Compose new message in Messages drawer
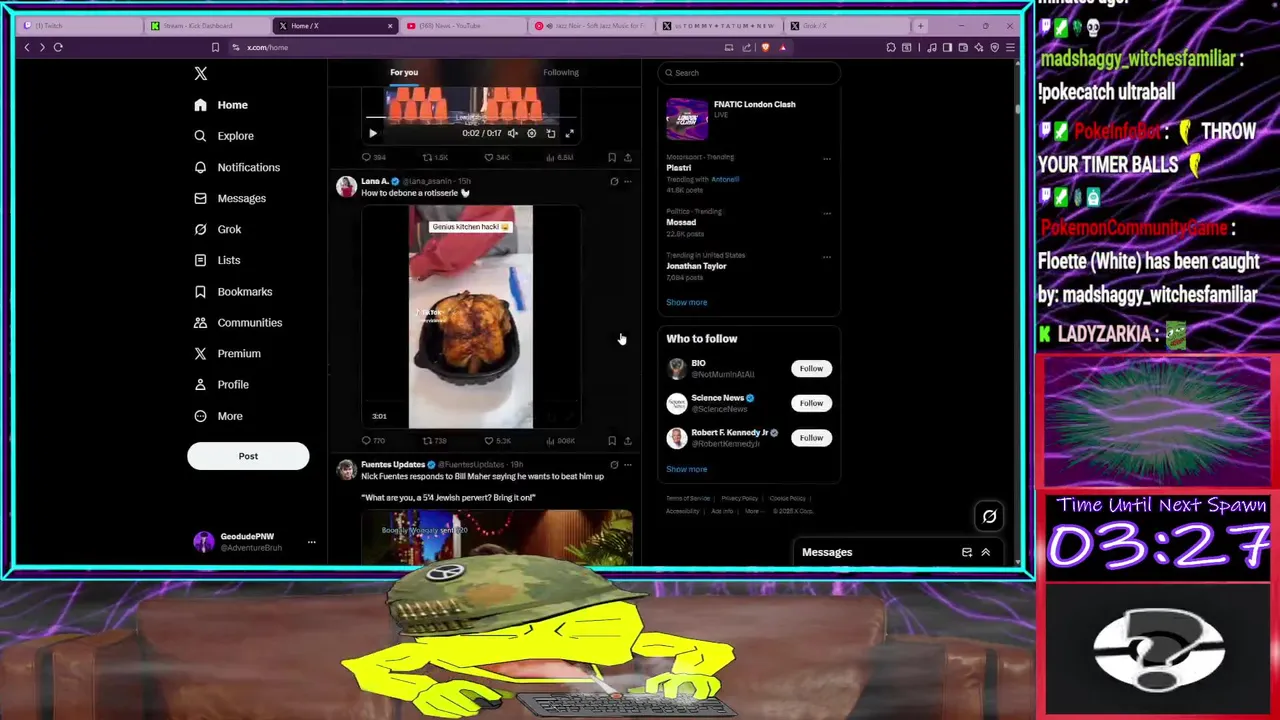This screenshot has height=720, width=1280. coord(966,552)
